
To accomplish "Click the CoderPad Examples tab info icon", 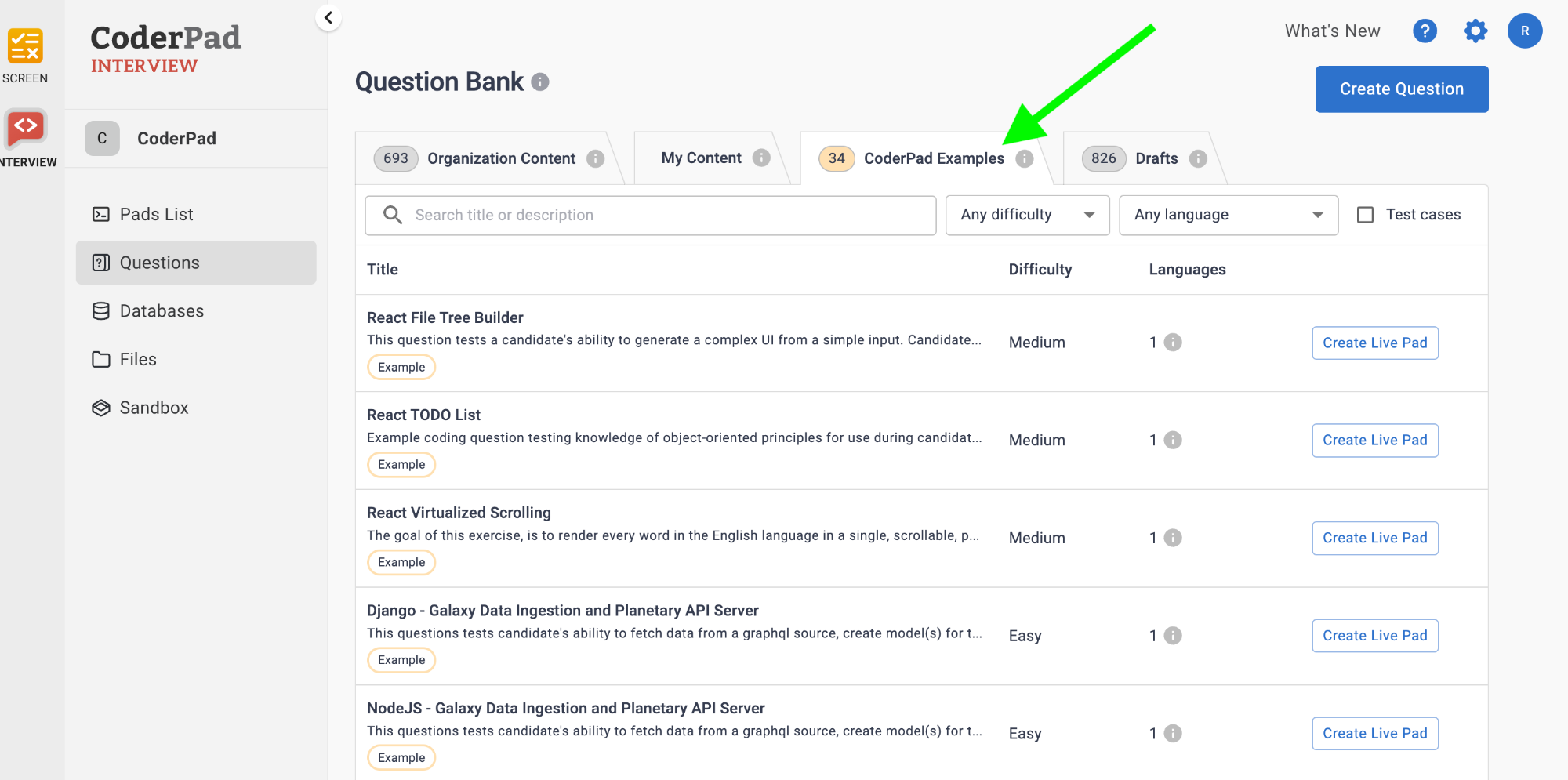I will click(x=1025, y=159).
